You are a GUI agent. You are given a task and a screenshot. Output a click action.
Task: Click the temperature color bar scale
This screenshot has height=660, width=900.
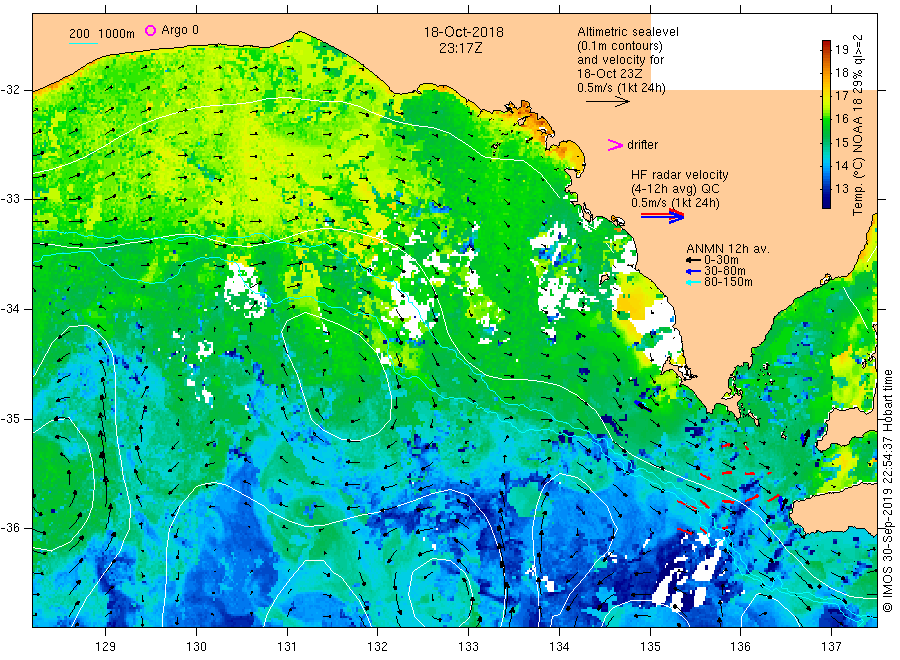point(827,124)
